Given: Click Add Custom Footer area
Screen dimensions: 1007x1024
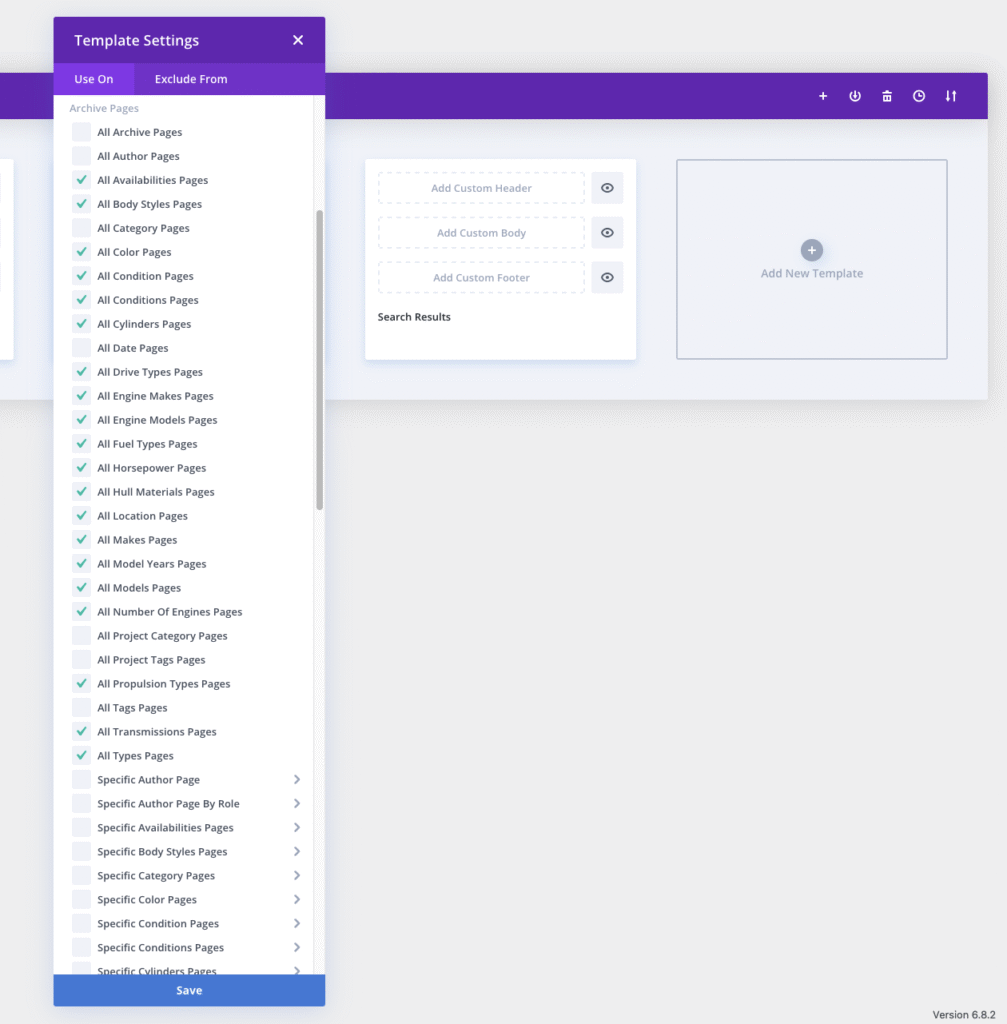Looking at the screenshot, I should (481, 278).
